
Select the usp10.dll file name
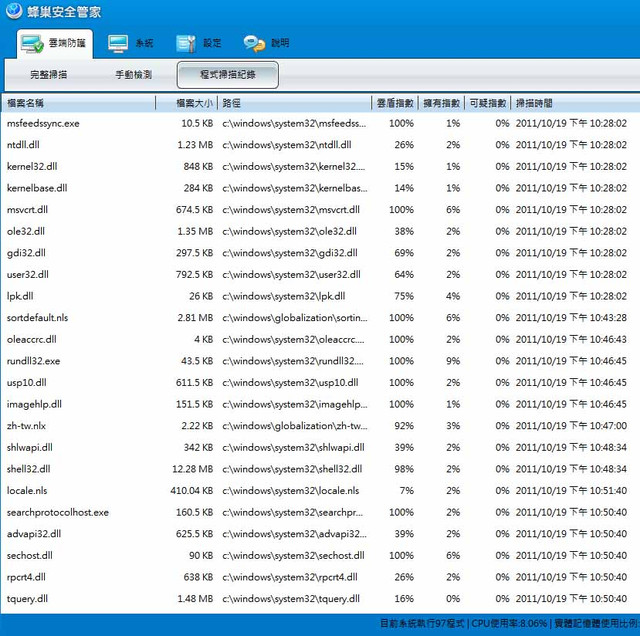click(27, 383)
